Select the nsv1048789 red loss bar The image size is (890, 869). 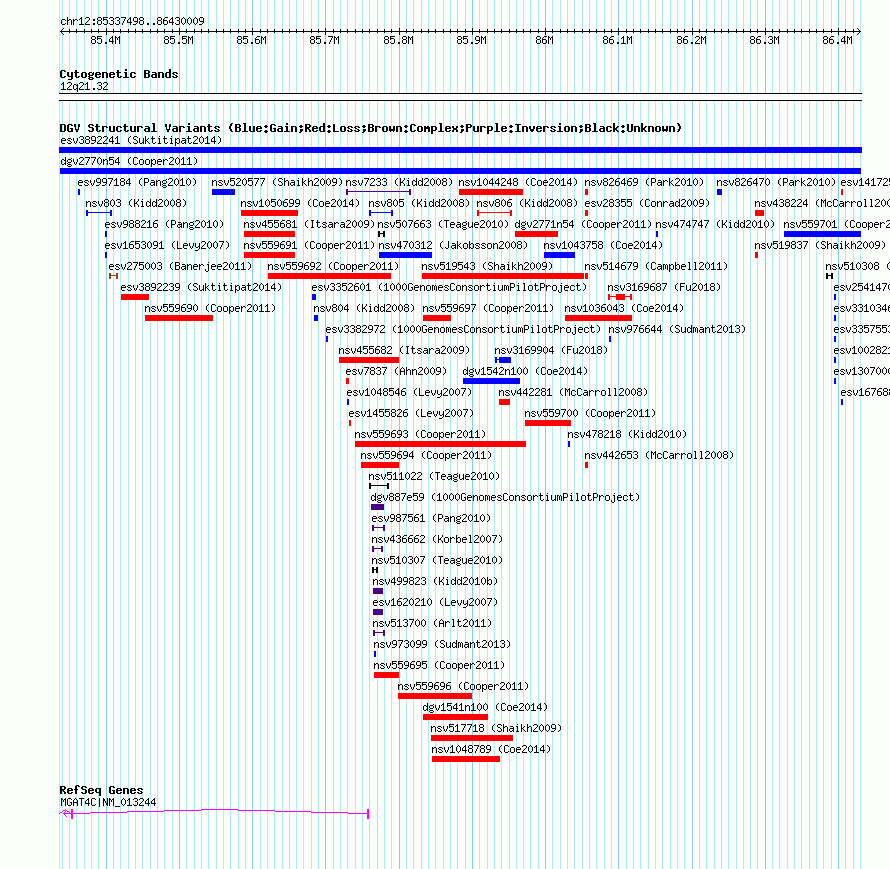[466, 759]
